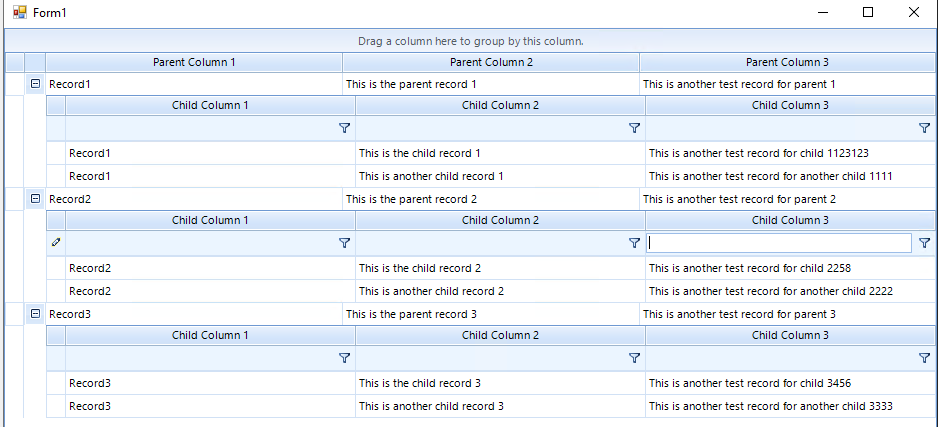Image resolution: width=938 pixels, height=427 pixels.
Task: Sort by Parent Column 1 header
Action: (x=194, y=62)
